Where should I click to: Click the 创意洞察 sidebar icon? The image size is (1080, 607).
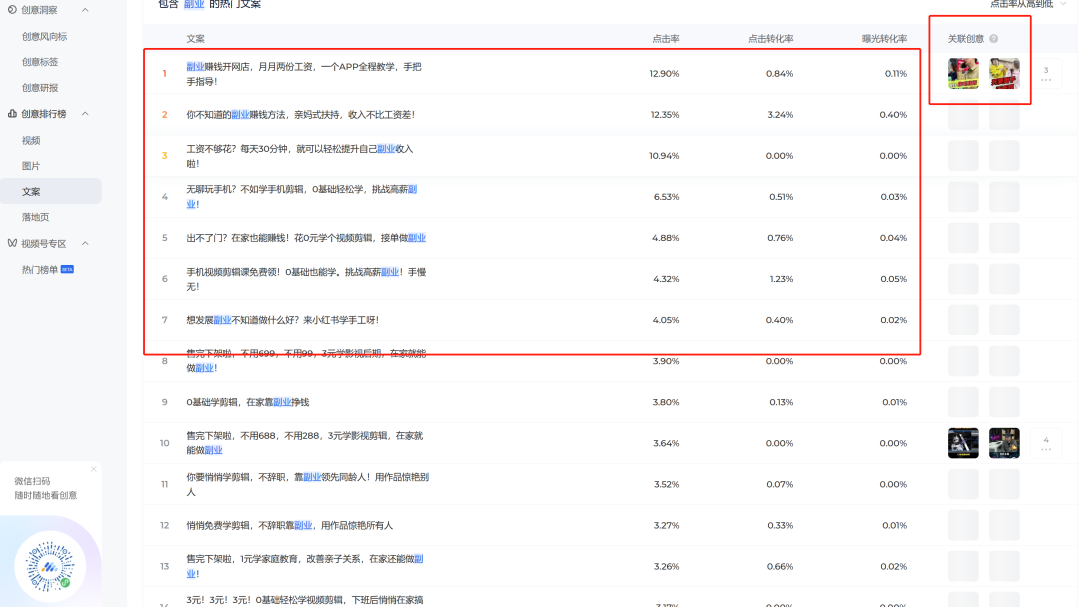pyautogui.click(x=12, y=10)
